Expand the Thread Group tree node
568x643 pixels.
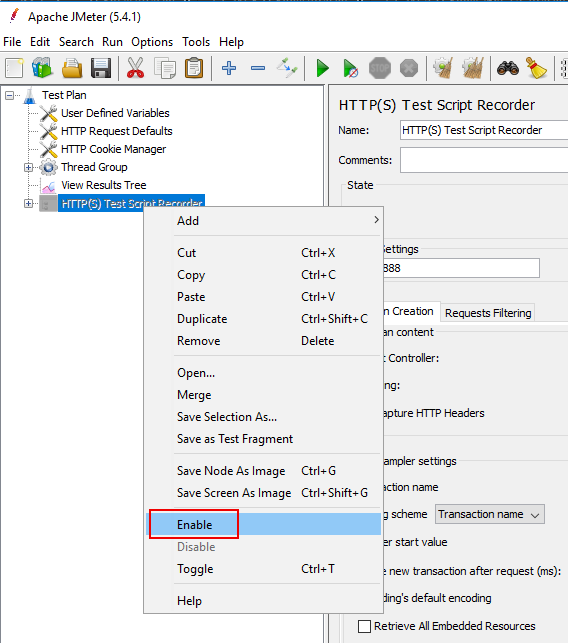pyautogui.click(x=28, y=167)
